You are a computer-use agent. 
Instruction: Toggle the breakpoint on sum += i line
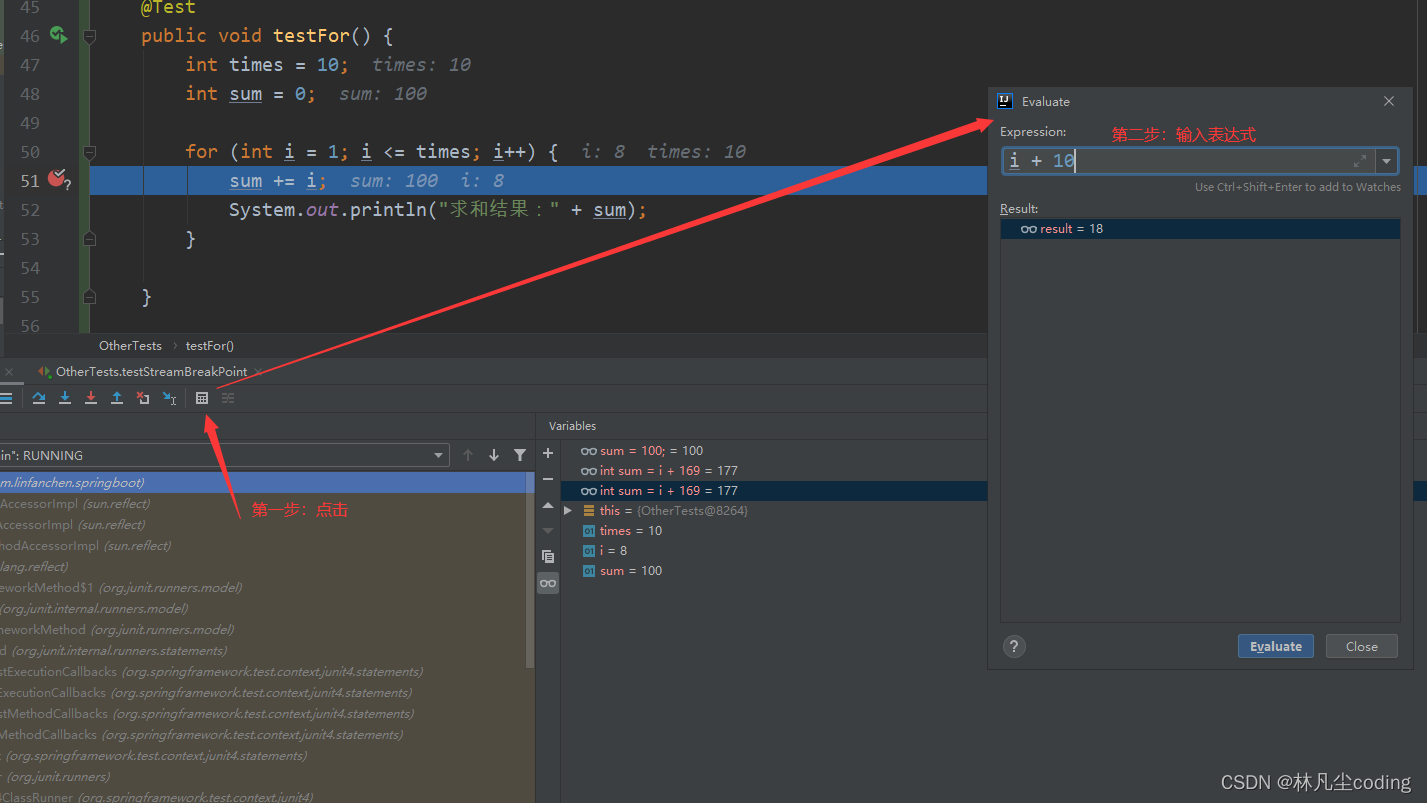click(x=58, y=179)
